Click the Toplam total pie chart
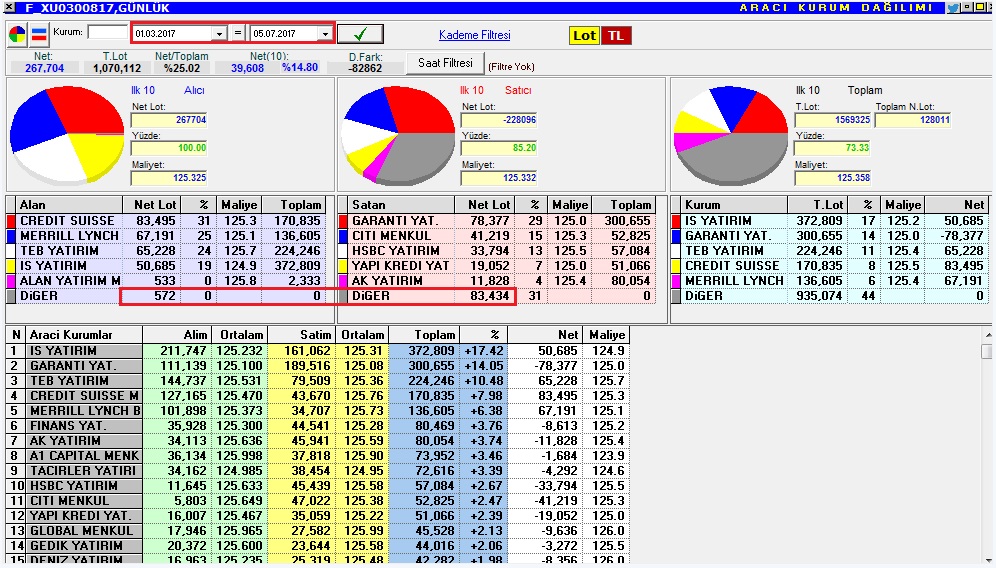The height and width of the screenshot is (568, 996). [x=730, y=135]
